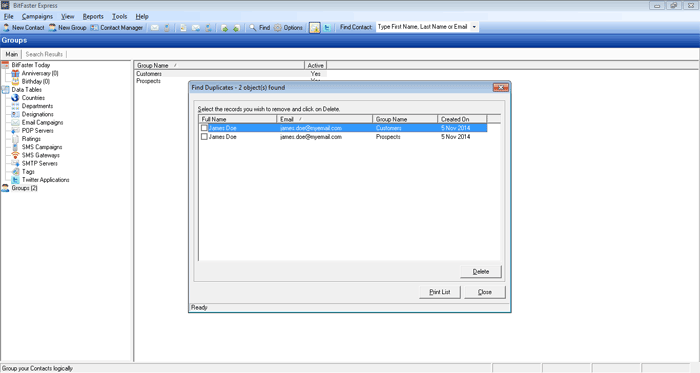
Task: Click the Data Tables node icon
Action: pos(5,90)
